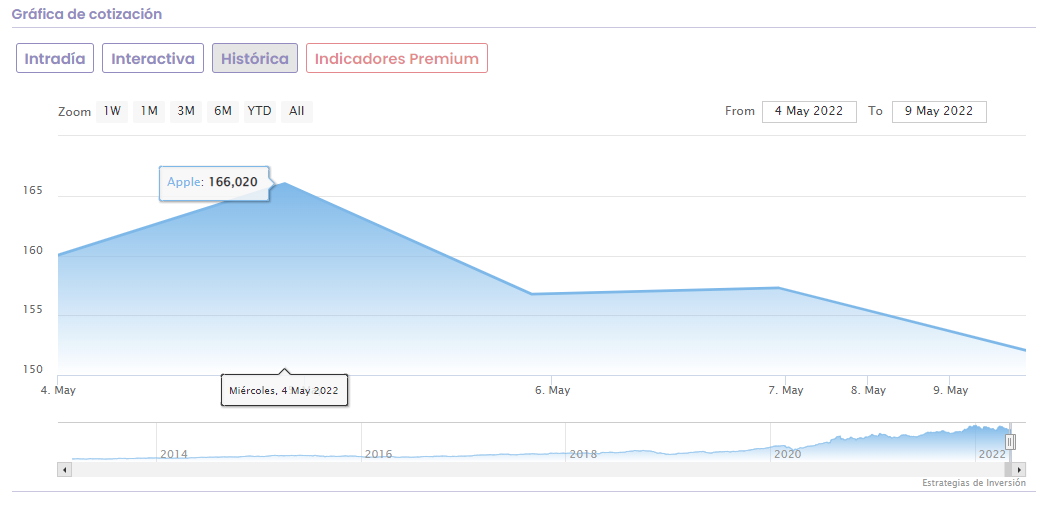Open Indicadores Premium
1046x506 pixels.
tap(397, 58)
